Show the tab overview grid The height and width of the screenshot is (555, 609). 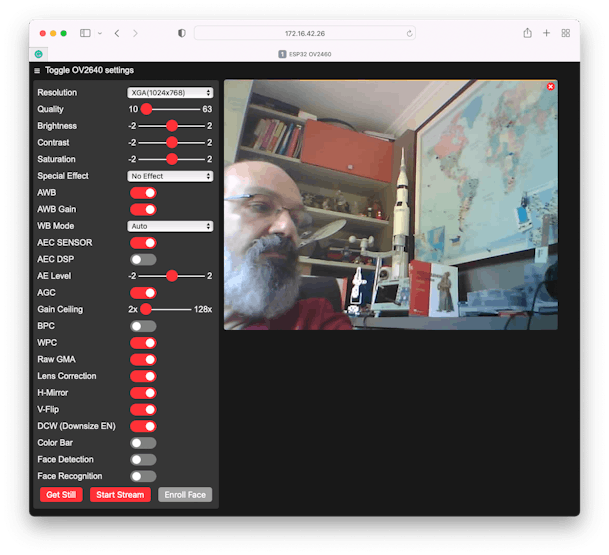click(566, 33)
